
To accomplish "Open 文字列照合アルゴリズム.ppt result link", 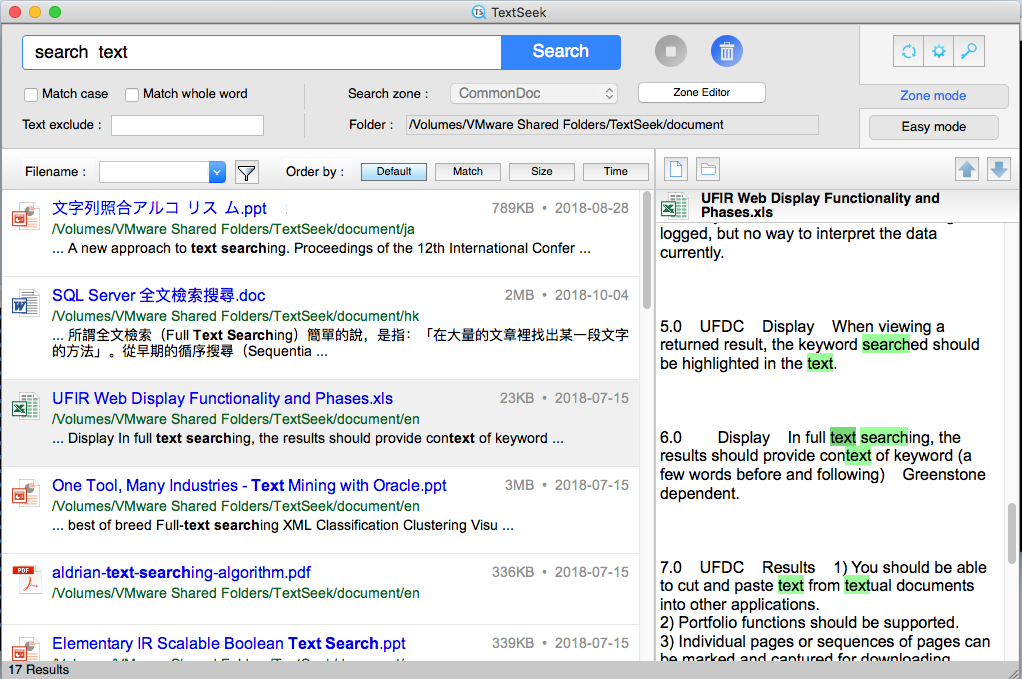I will tap(159, 208).
